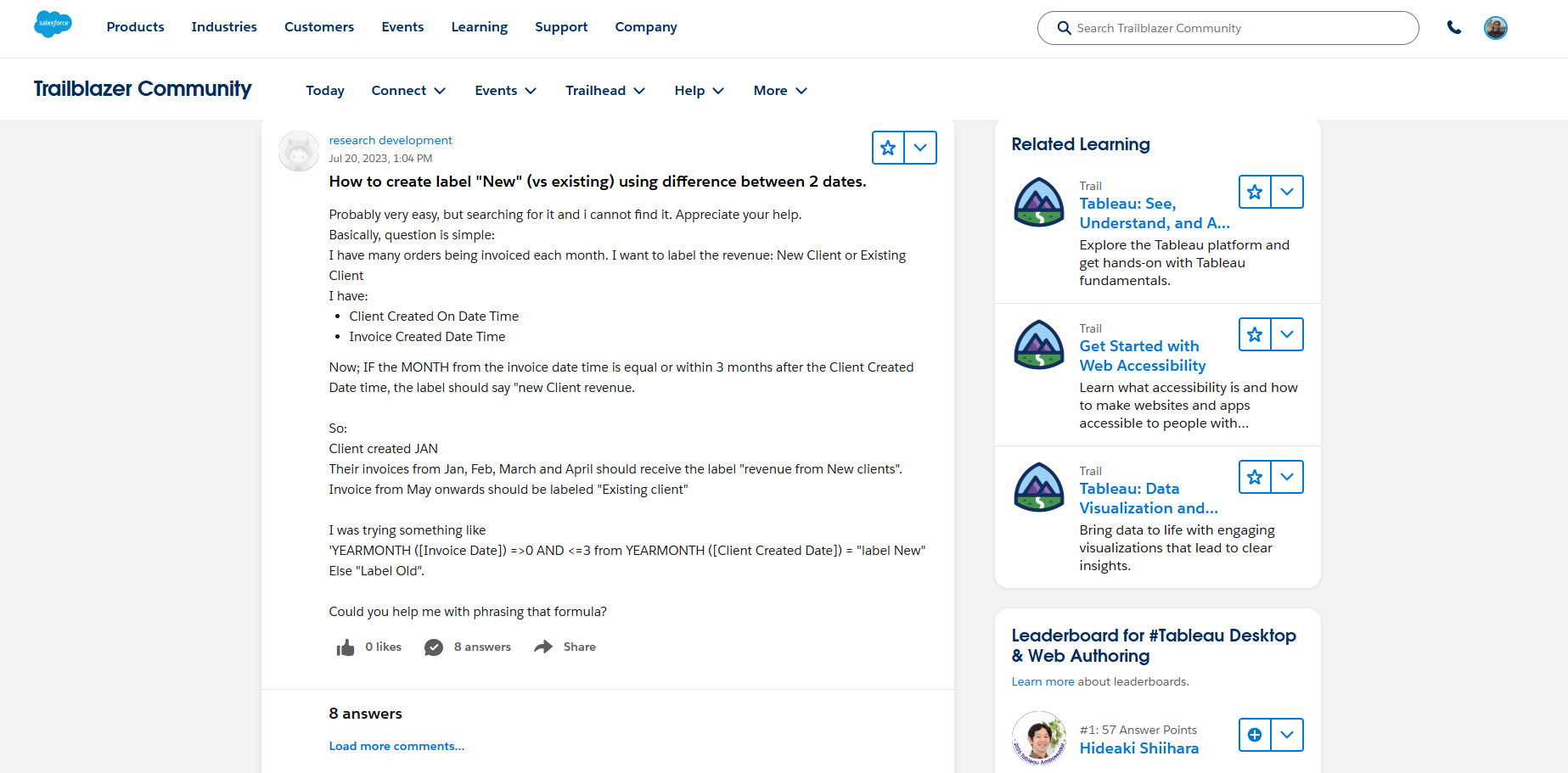
Task: Open the Products menu
Action: 136,27
